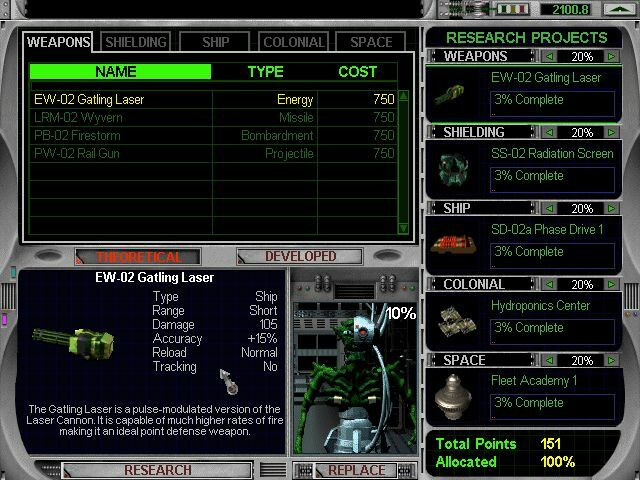
Task: Decrease the Space research allocation
Action: (551, 360)
